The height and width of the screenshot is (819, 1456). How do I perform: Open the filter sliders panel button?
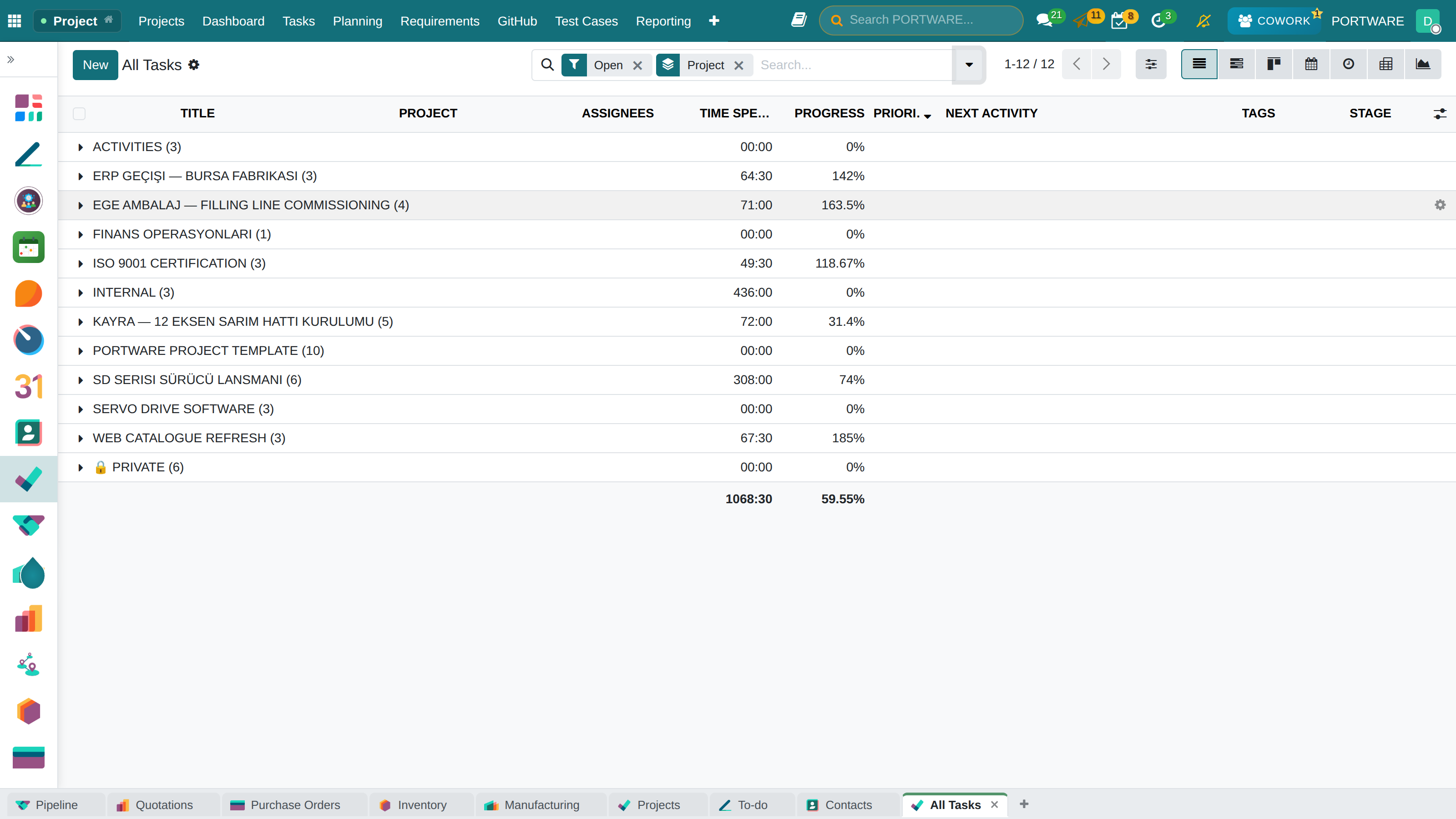click(x=1151, y=64)
